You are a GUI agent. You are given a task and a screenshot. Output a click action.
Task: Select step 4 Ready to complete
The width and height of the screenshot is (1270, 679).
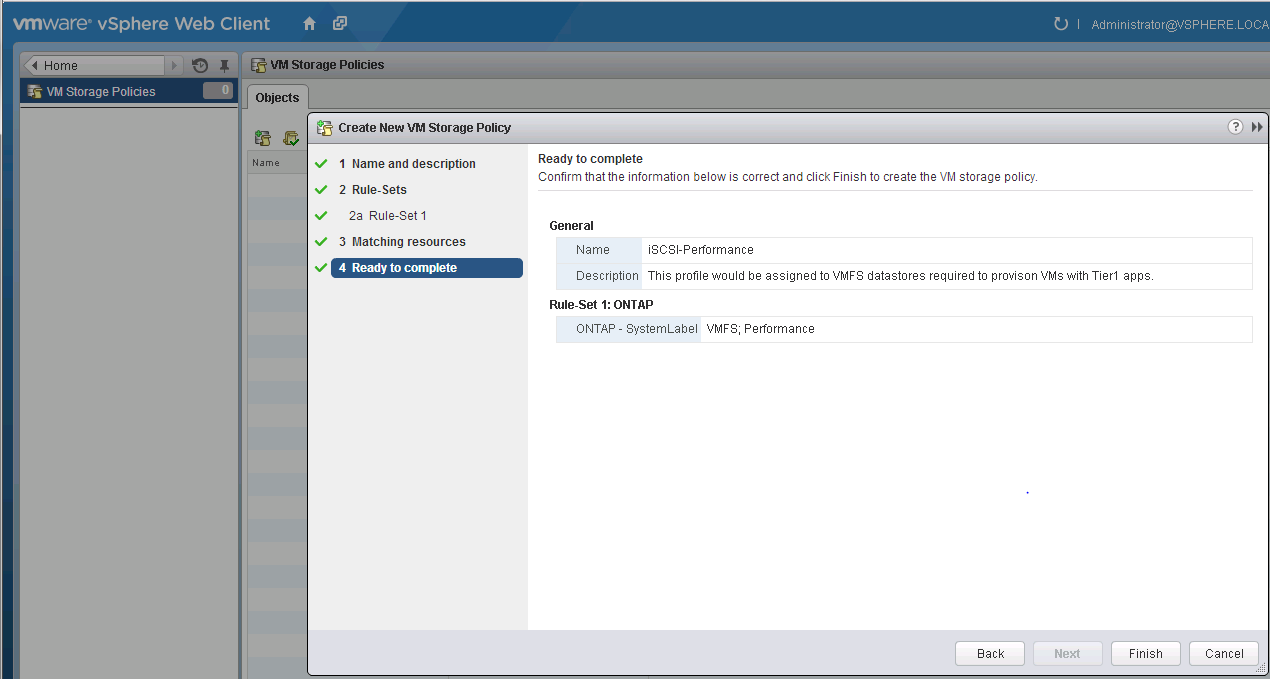(426, 268)
